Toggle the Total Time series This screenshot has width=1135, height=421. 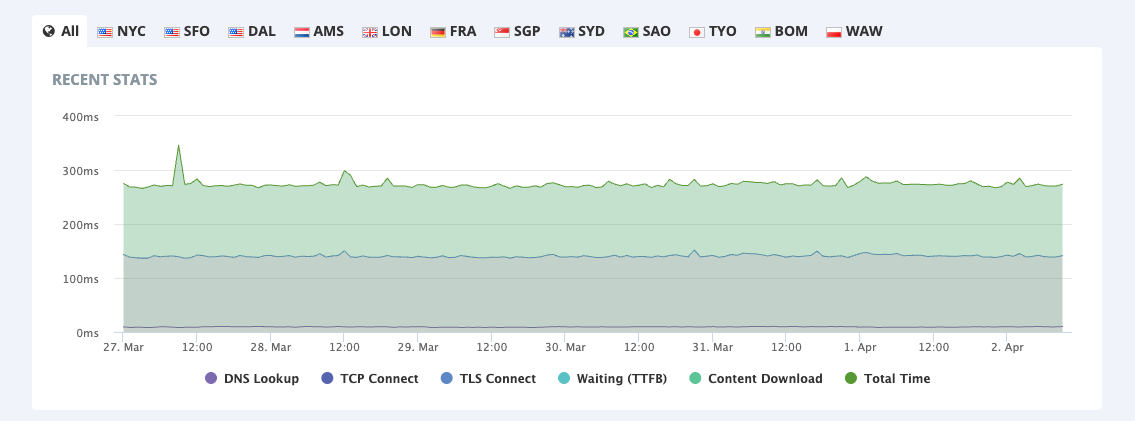click(887, 378)
